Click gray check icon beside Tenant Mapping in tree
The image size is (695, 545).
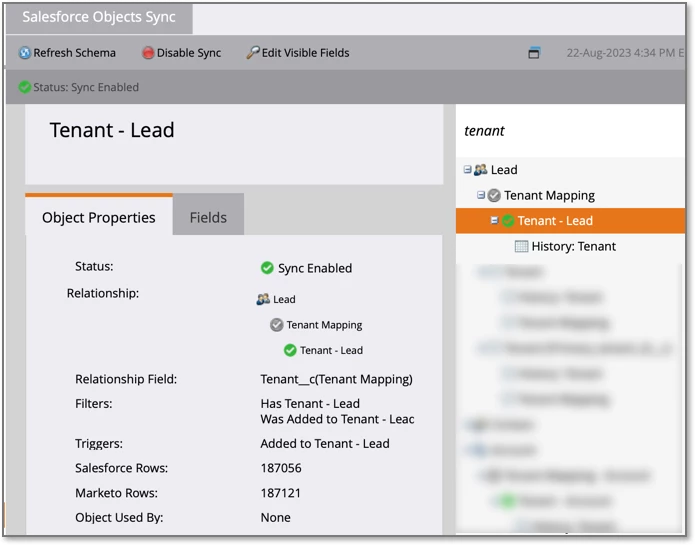click(494, 195)
